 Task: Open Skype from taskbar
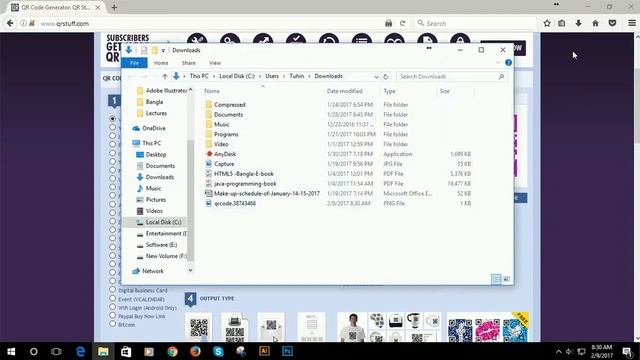pyautogui.click(x=218, y=351)
